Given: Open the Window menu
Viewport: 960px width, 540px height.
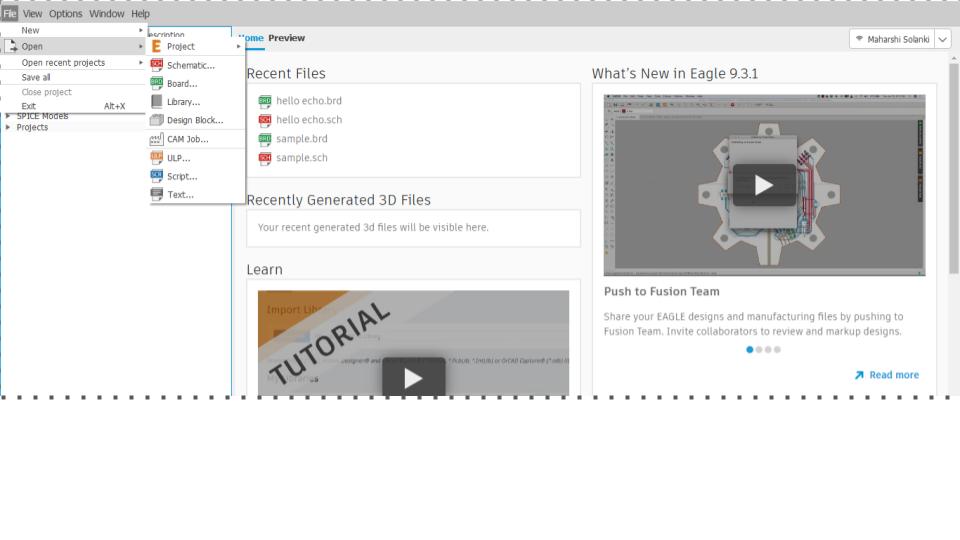Looking at the screenshot, I should (107, 13).
